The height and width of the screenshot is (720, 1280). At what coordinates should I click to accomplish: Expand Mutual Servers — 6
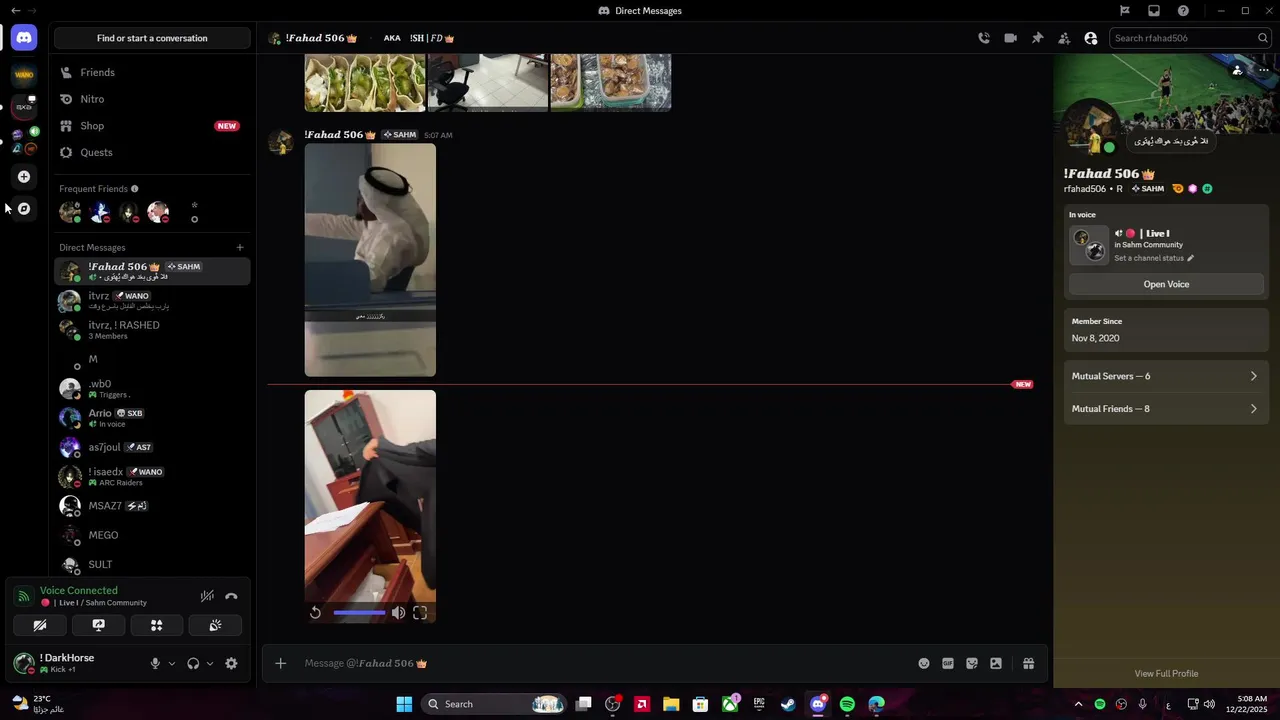1166,376
